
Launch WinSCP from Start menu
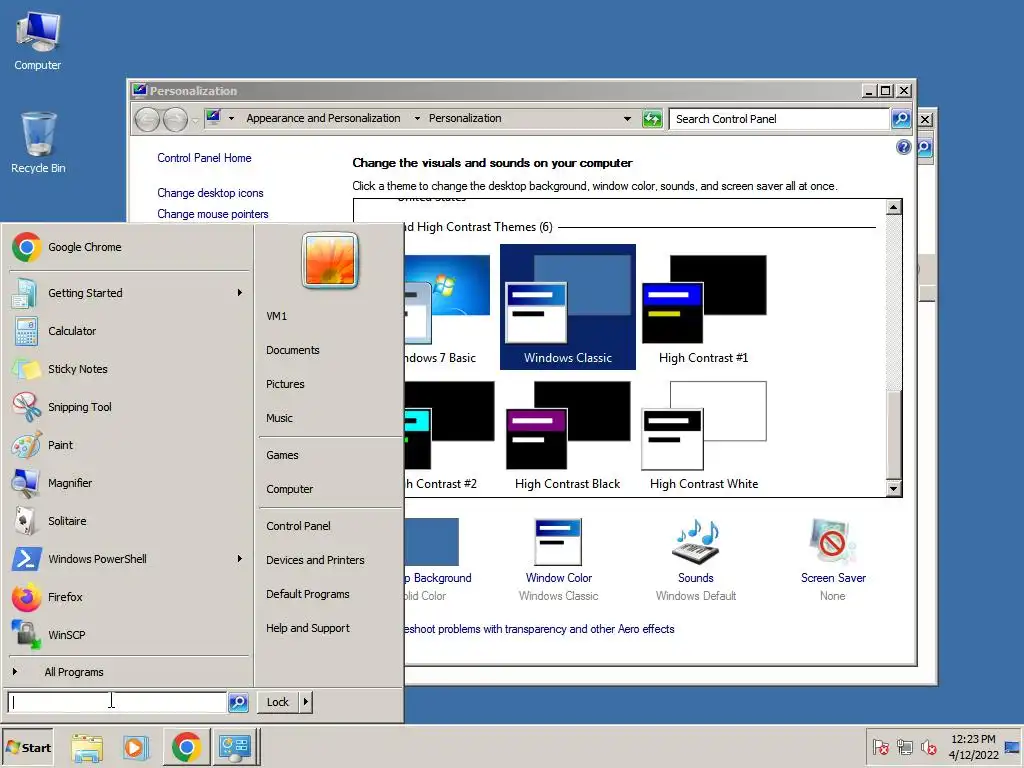pyautogui.click(x=129, y=635)
